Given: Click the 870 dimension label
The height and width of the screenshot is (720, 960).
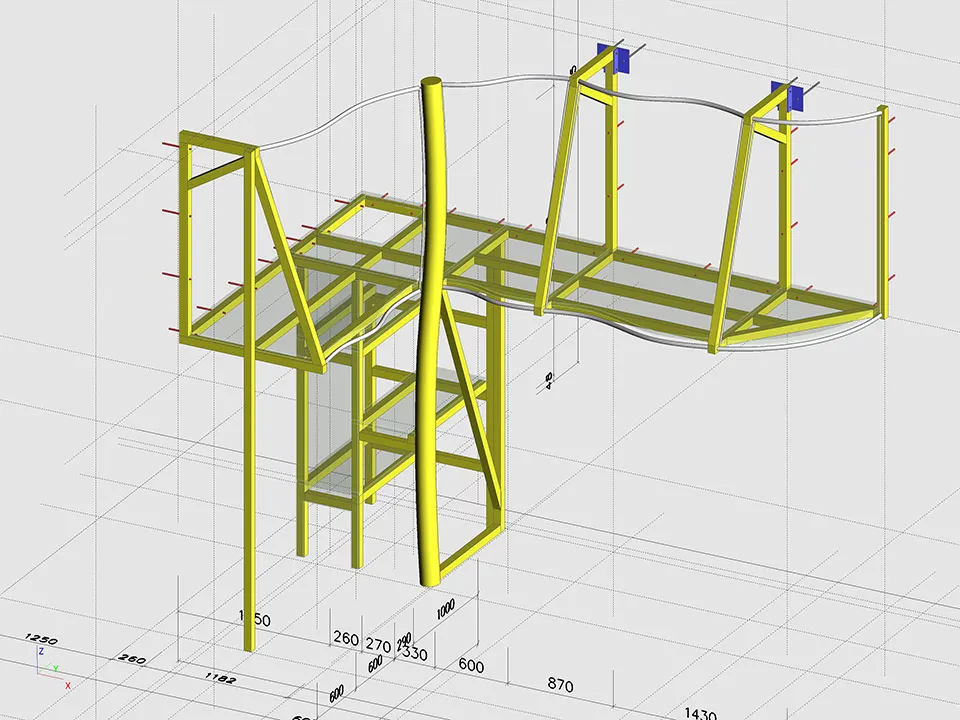Looking at the screenshot, I should tap(560, 684).
